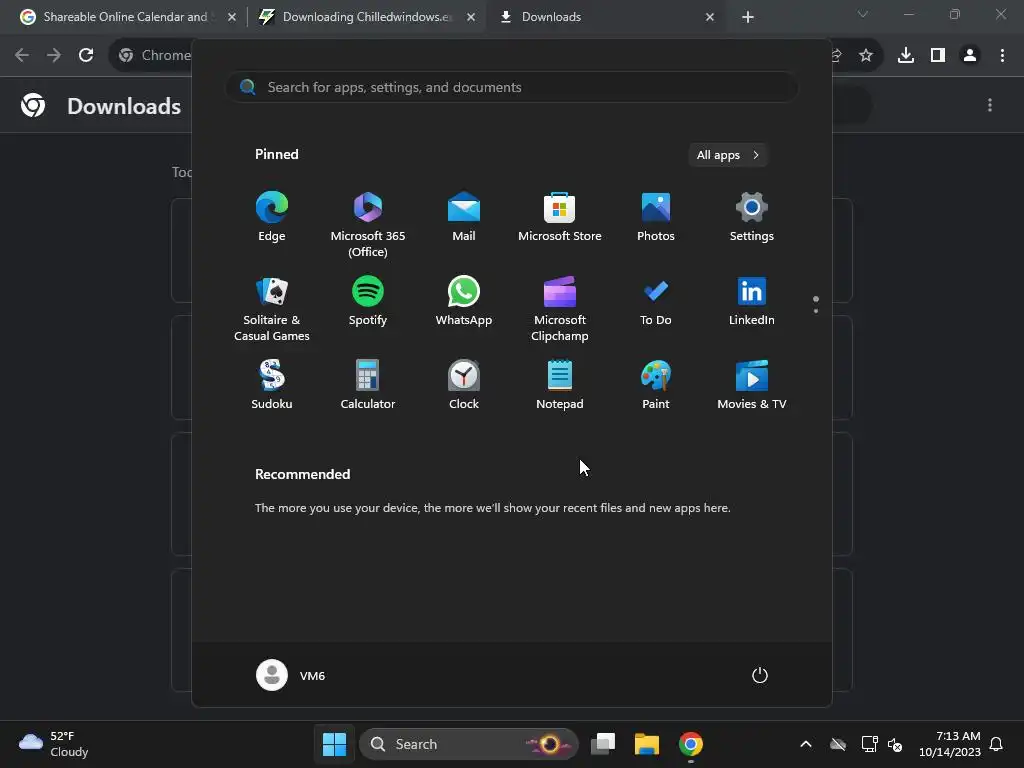Viewport: 1024px width, 768px height.
Task: Close the Downloads Chrome tab
Action: click(710, 17)
